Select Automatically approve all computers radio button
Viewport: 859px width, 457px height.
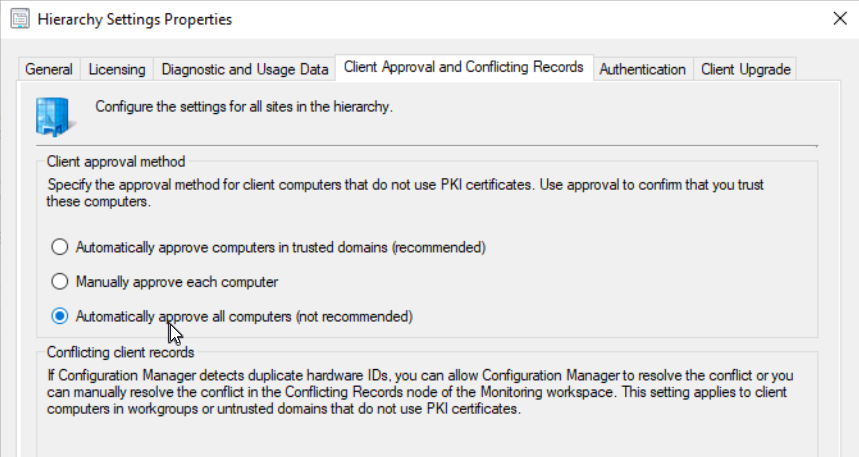coord(60,316)
